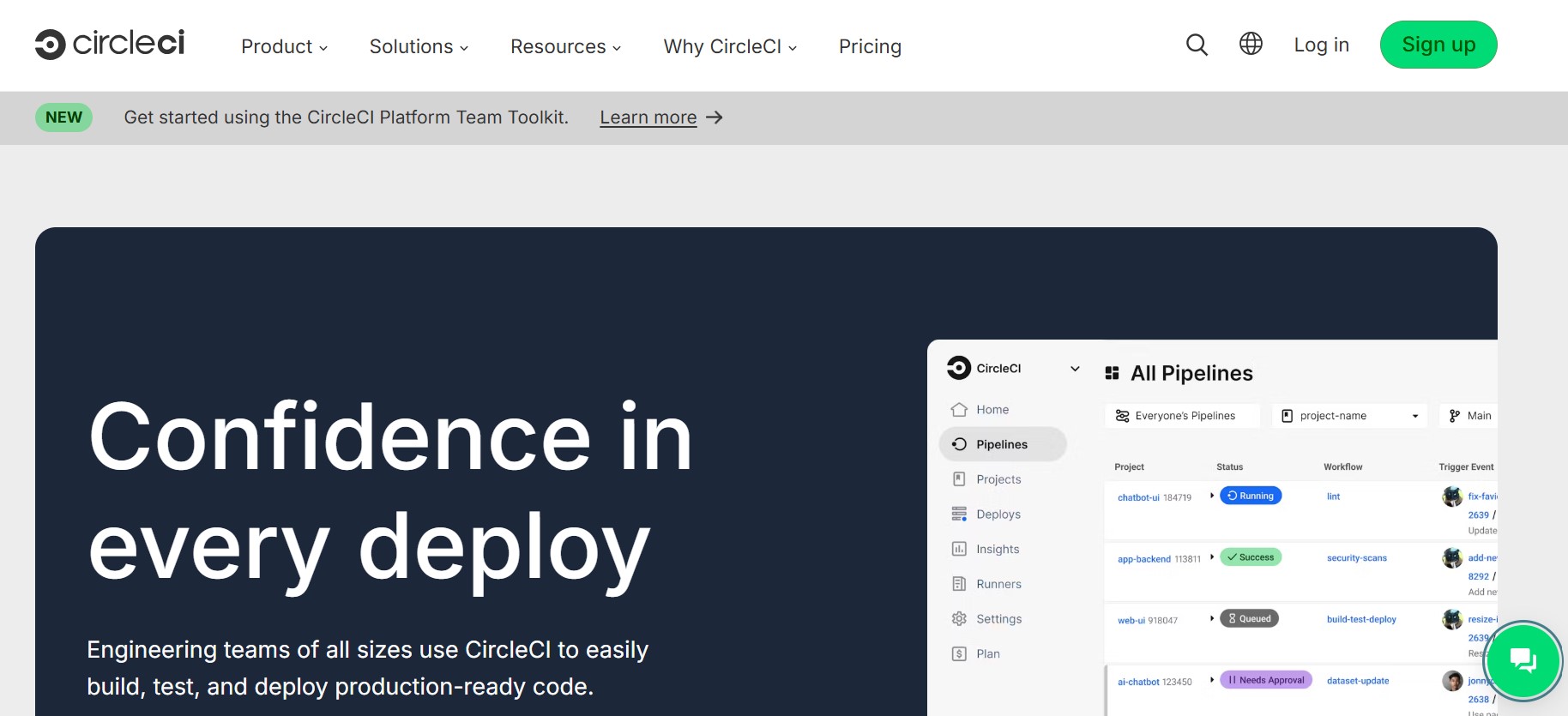Click the Projects icon in sidebar
The image size is (1568, 716).
coord(959,479)
